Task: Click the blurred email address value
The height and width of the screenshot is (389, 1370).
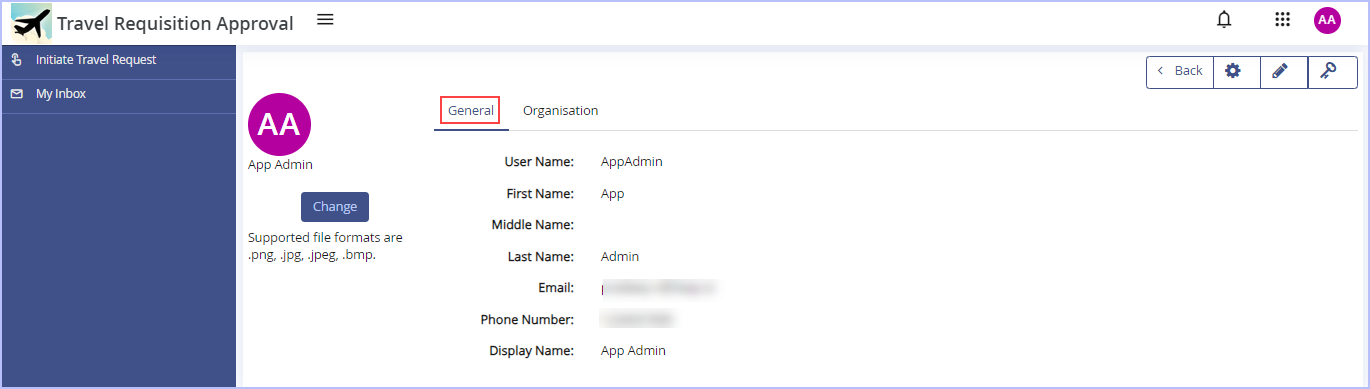Action: pyautogui.click(x=660, y=288)
